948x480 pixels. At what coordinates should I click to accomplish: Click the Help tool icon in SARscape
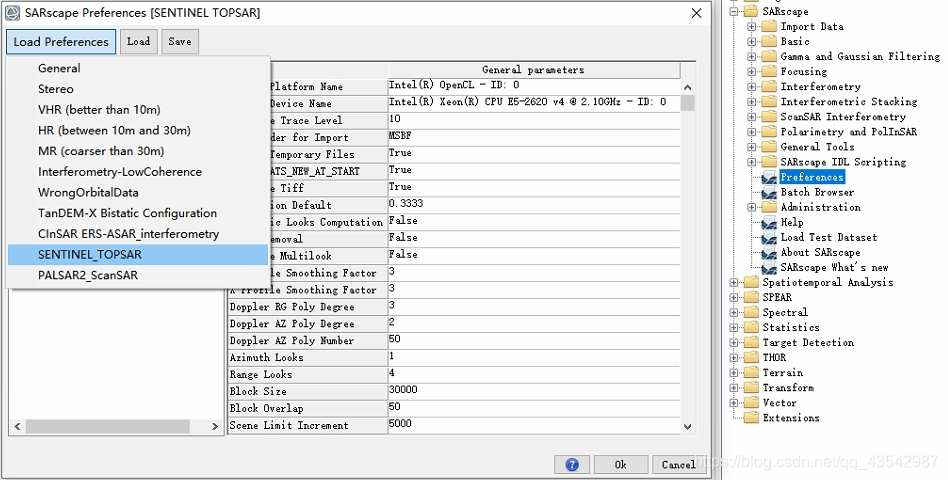point(769,223)
